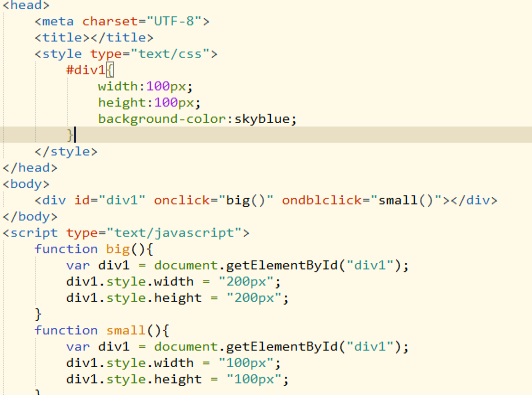The height and width of the screenshot is (395, 532).
Task: Click the "UTF-8" string value
Action: [174, 21]
